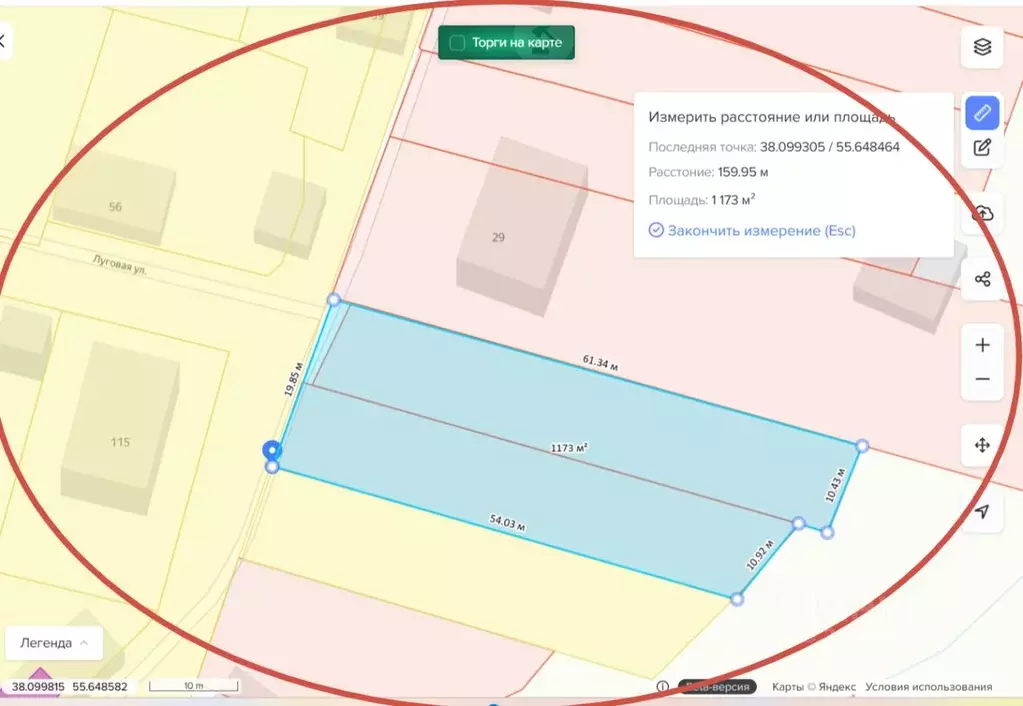Zoom out with the minus button

[982, 380]
